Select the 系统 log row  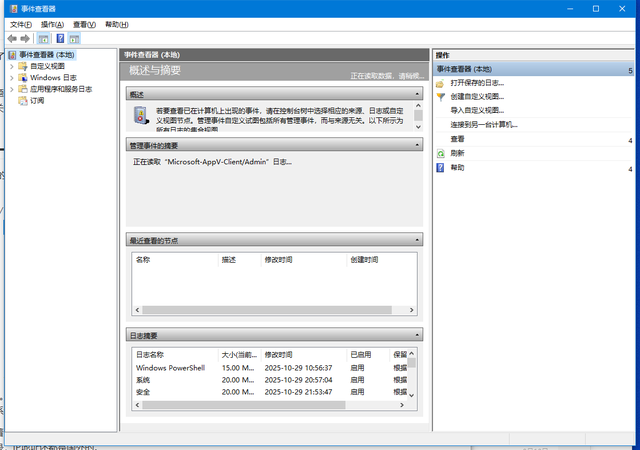coord(271,380)
